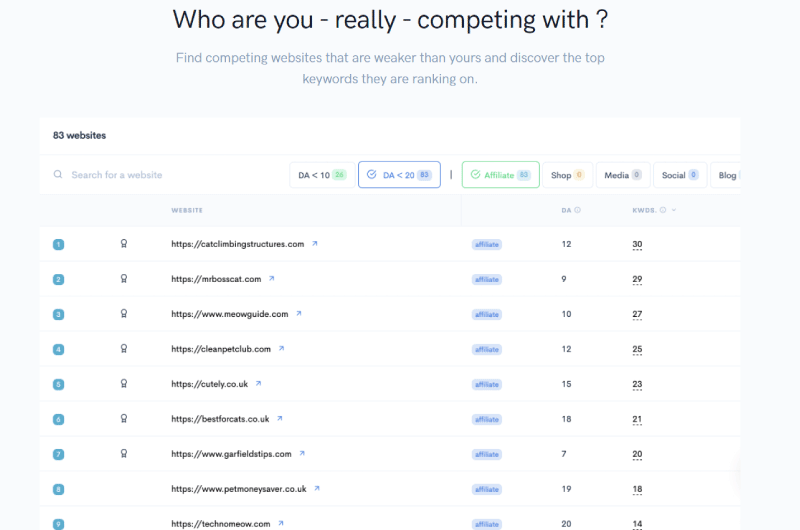Open external link icon for catclimbingstructures.com
800x530 pixels.
tap(315, 244)
